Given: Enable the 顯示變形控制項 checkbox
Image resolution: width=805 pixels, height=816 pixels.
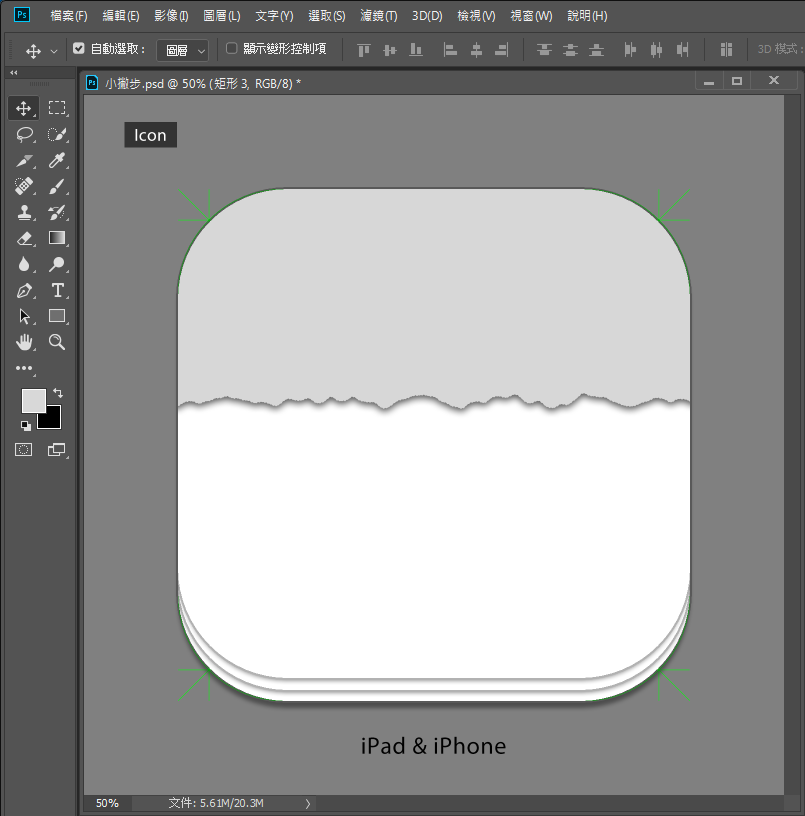Looking at the screenshot, I should coord(232,48).
